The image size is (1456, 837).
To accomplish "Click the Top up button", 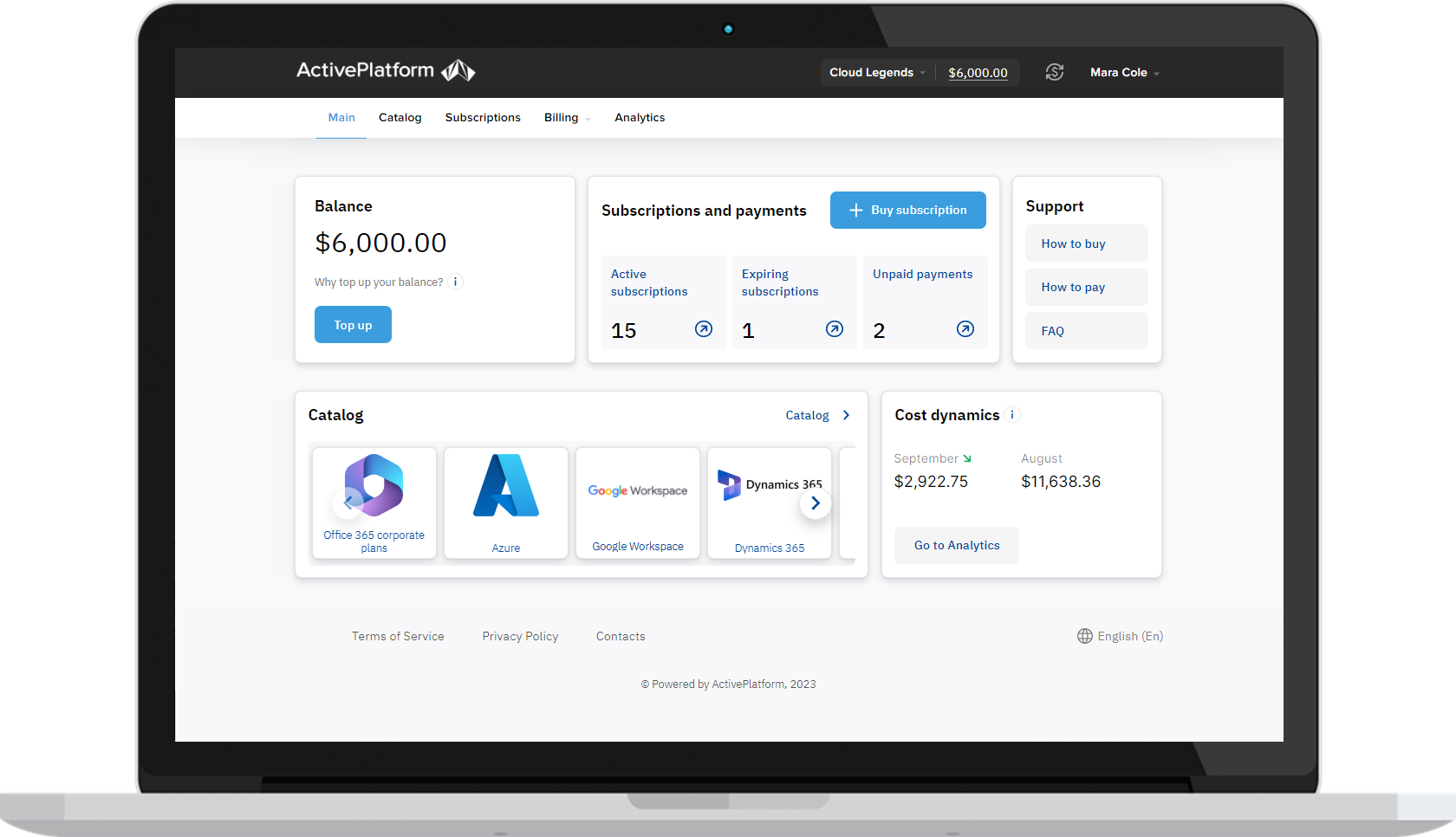I will click(353, 324).
